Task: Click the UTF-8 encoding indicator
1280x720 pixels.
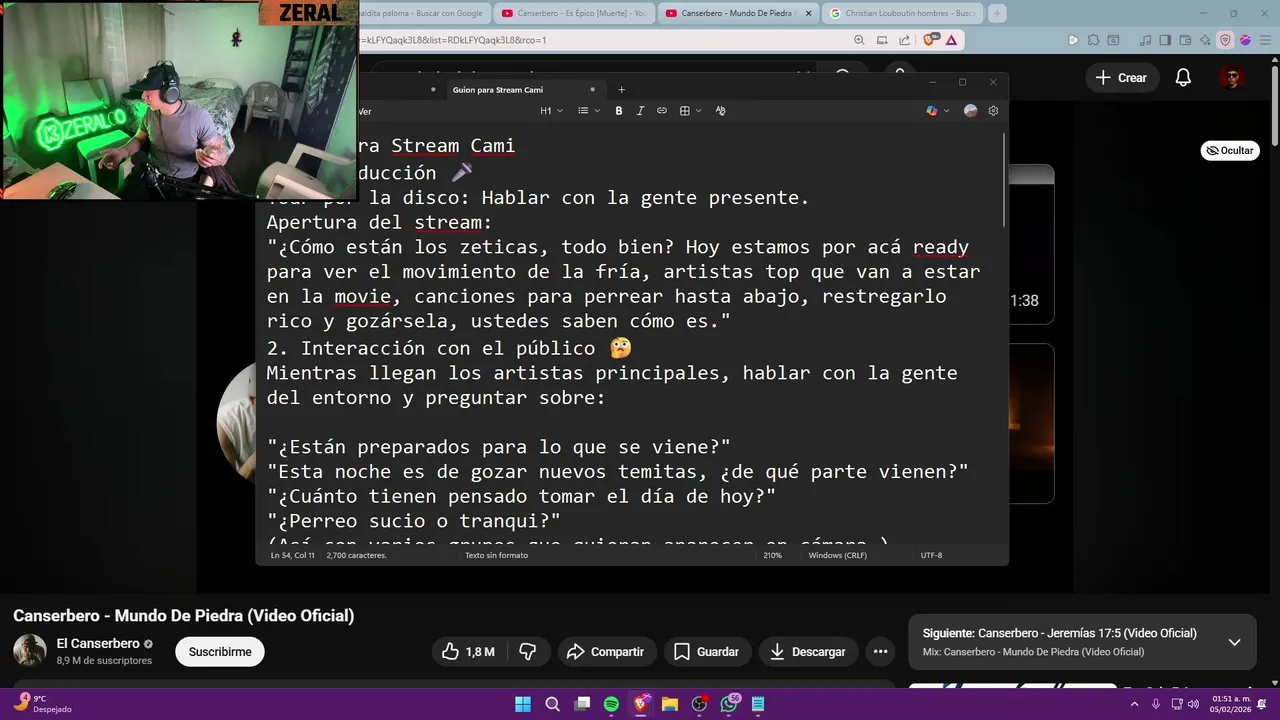Action: pyautogui.click(x=931, y=555)
